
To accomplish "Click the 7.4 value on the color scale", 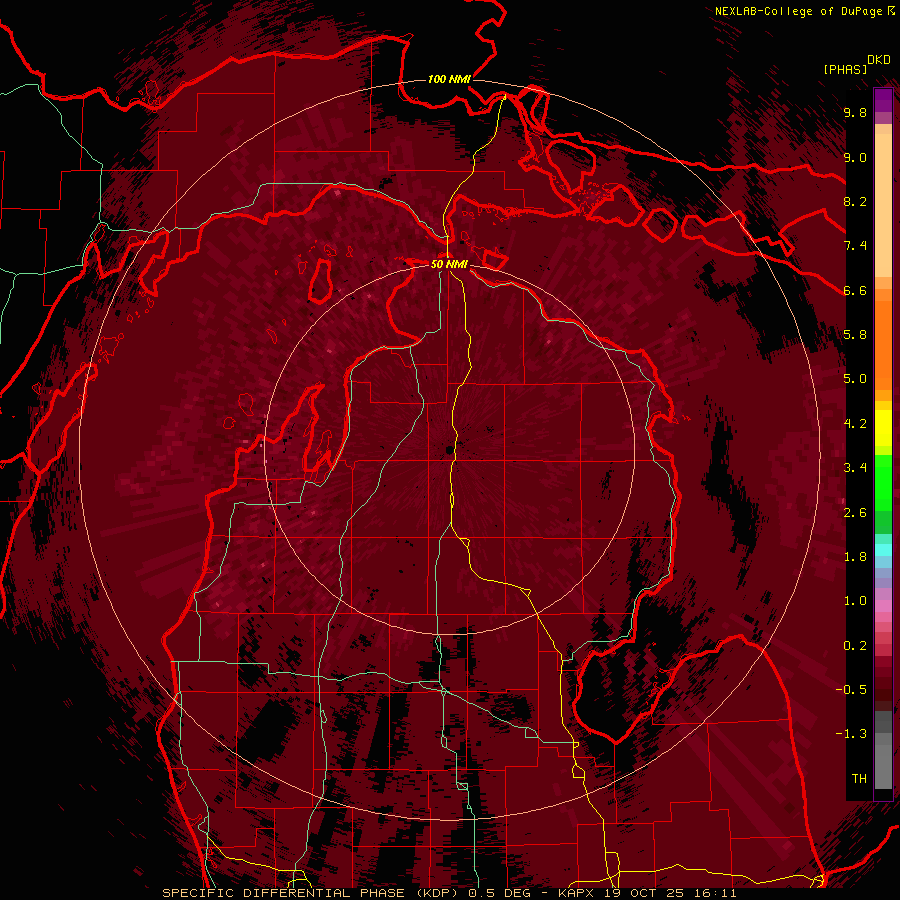I will click(x=855, y=246).
